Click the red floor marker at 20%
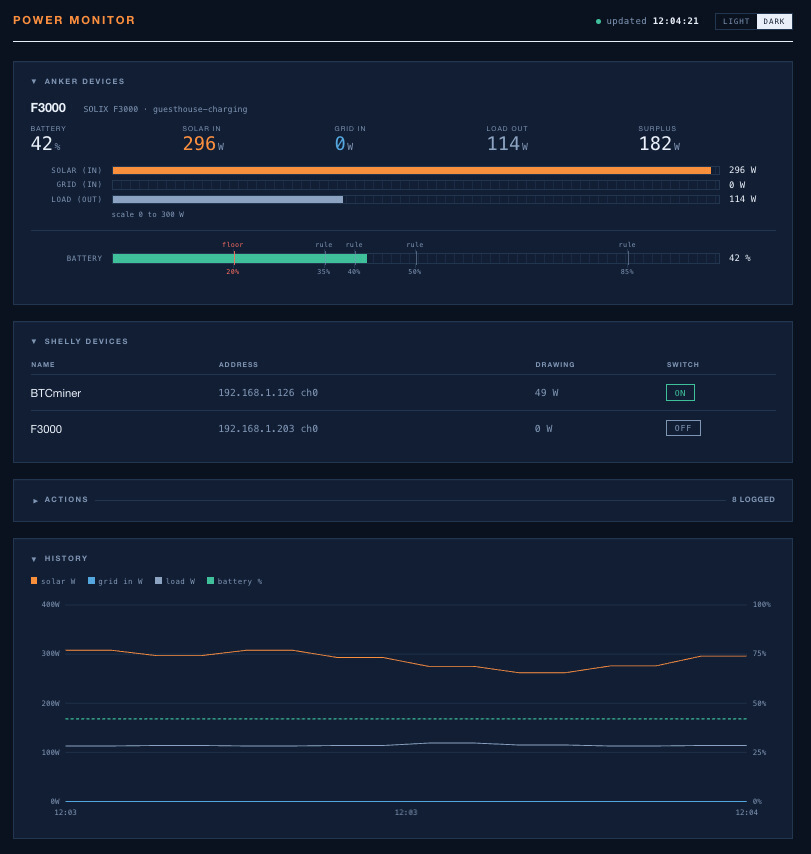Screen dimensions: 811x854 (x=234, y=258)
